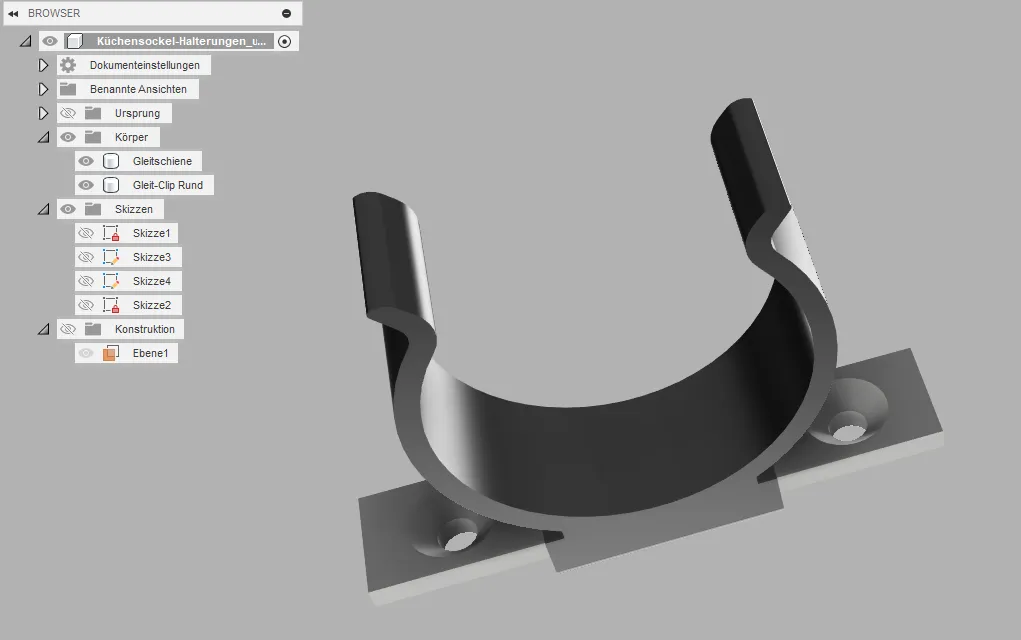Click the BROWSER panel title
Screen dimensions: 1021x640
54,13
